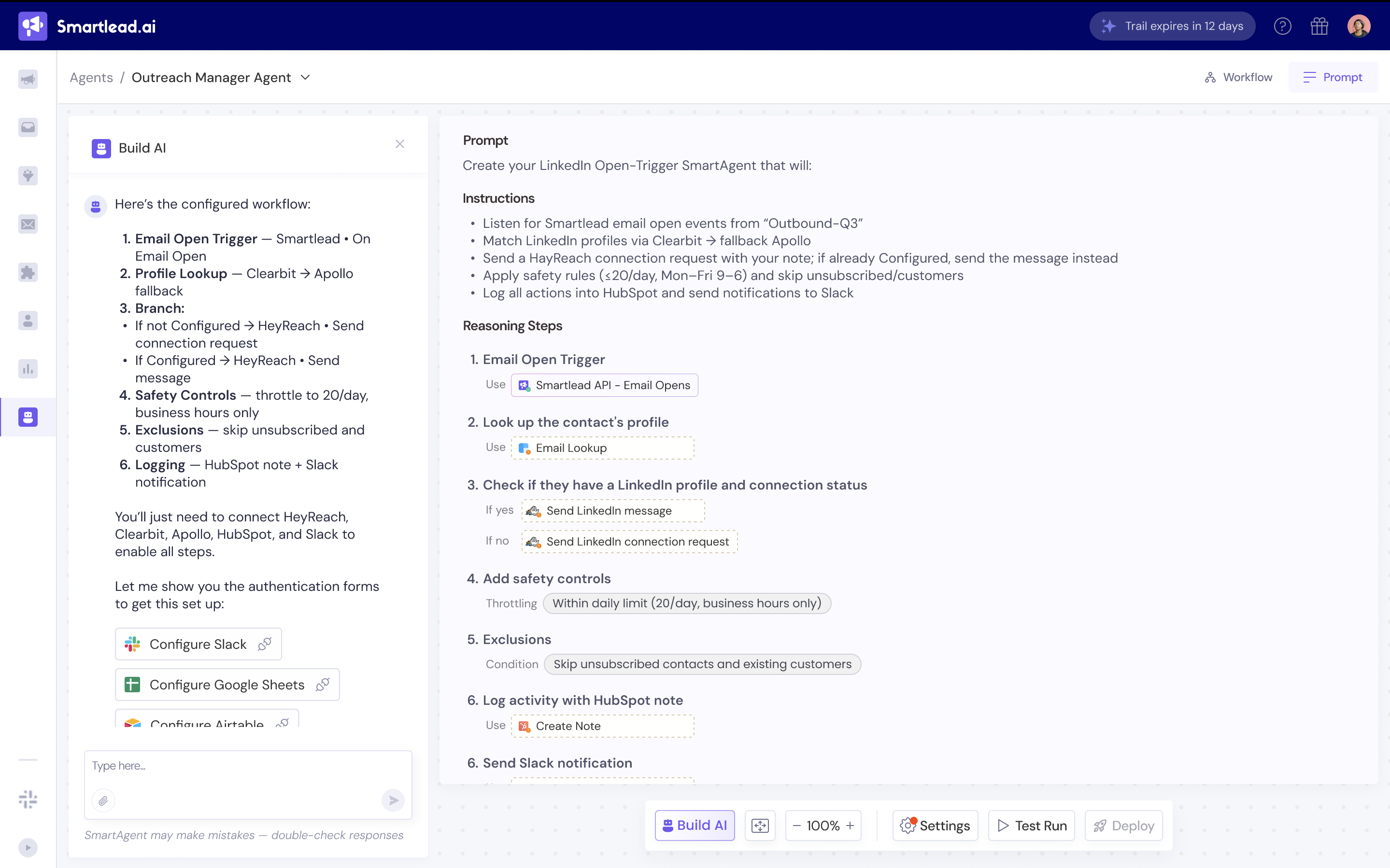Open the contacts person icon in sidebar
Screen dimensions: 1390x868
[28, 321]
